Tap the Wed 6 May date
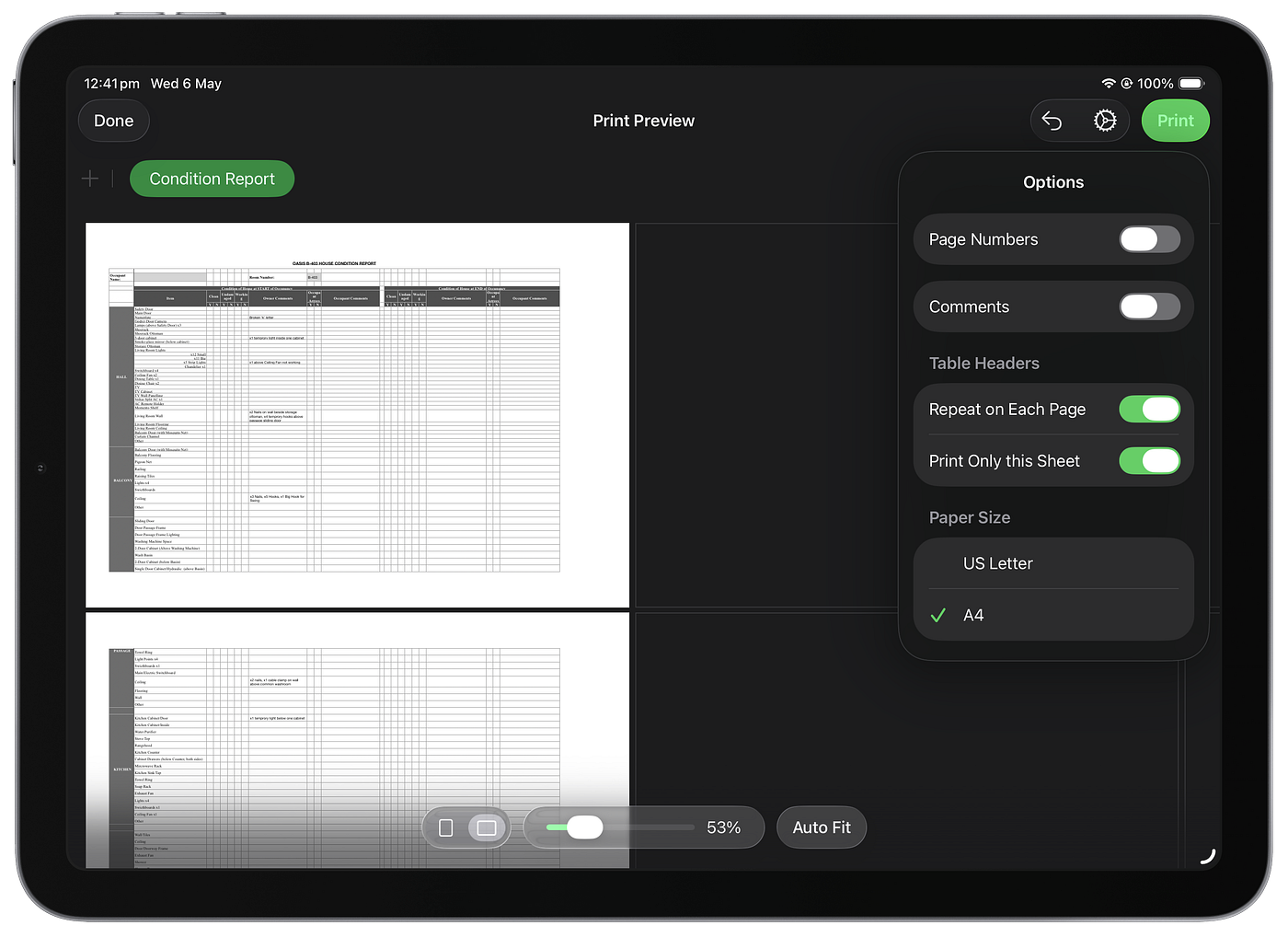This screenshot has width=1288, height=937. [186, 84]
